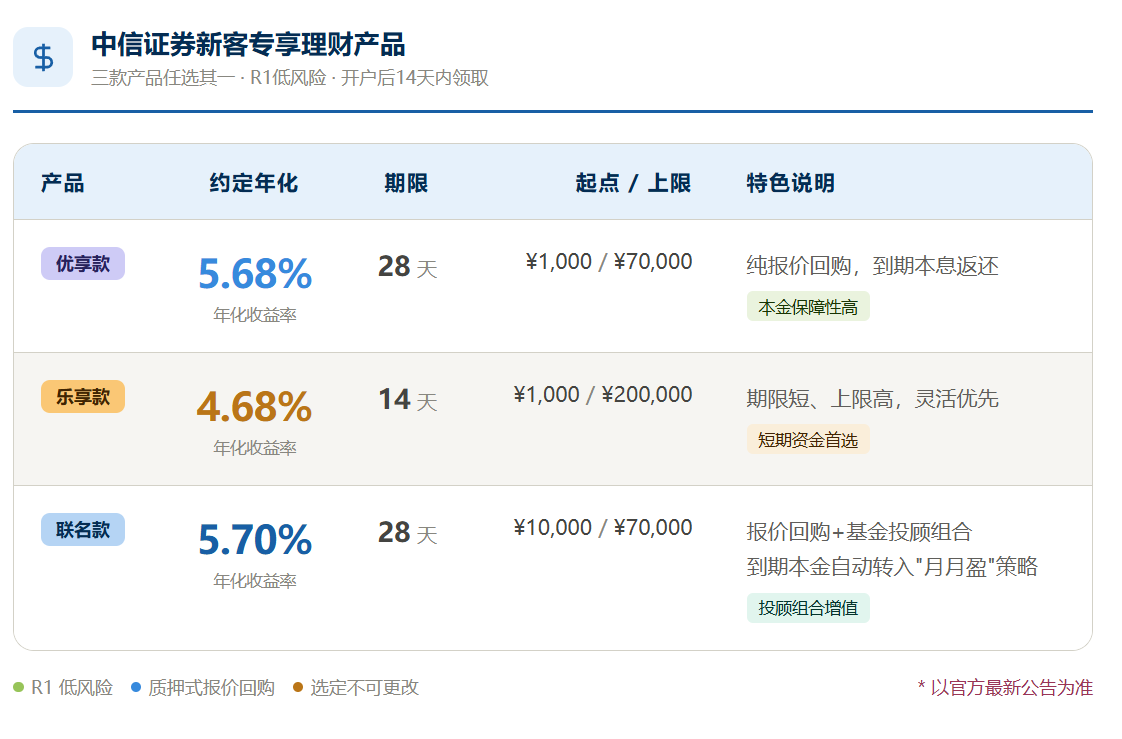Click 年化收益率 label under 5.68%

pos(255,315)
